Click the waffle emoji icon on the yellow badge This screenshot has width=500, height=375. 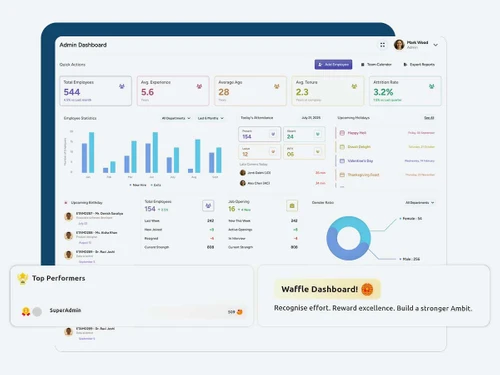(x=367, y=289)
